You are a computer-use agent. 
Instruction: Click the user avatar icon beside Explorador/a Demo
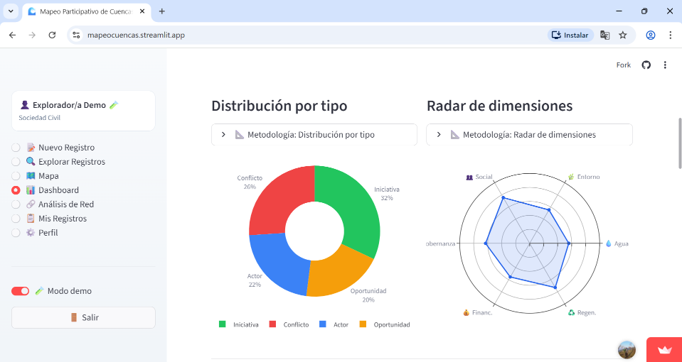24,105
